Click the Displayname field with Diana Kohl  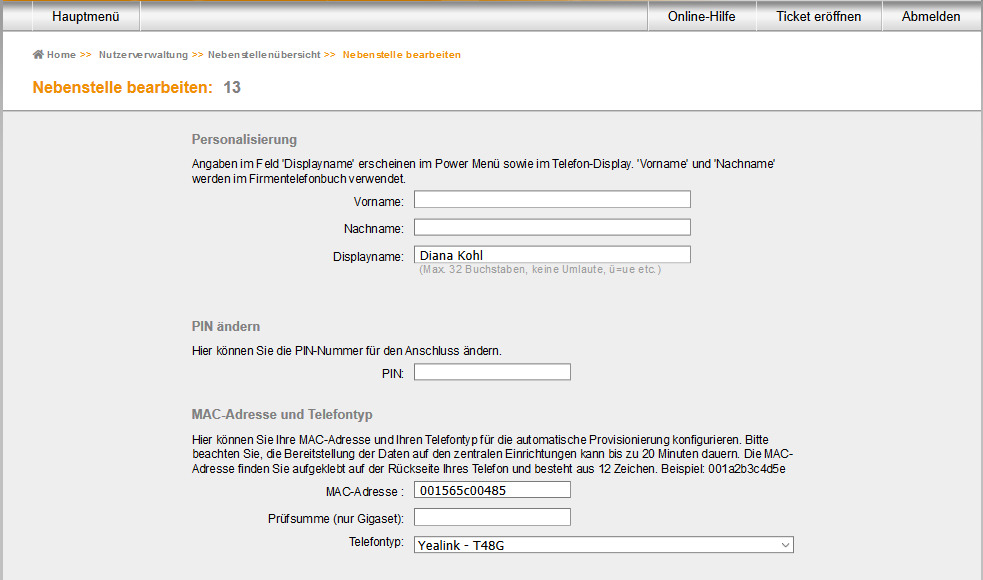pyautogui.click(x=552, y=255)
